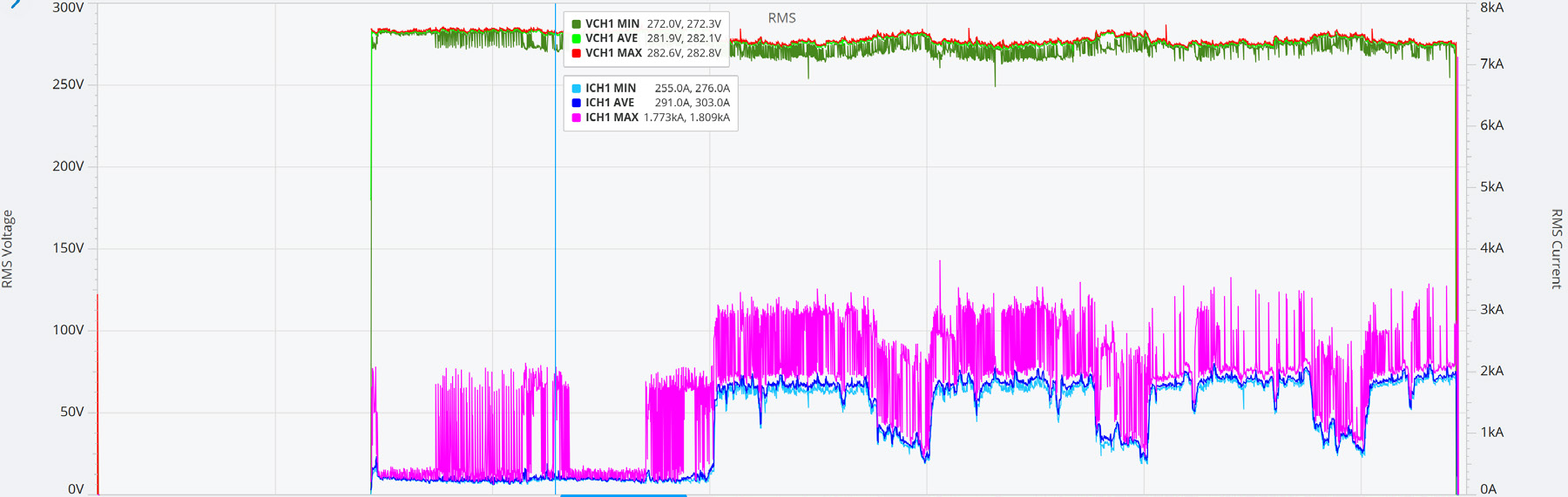
Task: Click the VCH1 AVE values 281.9V, 282.1V
Action: (684, 38)
